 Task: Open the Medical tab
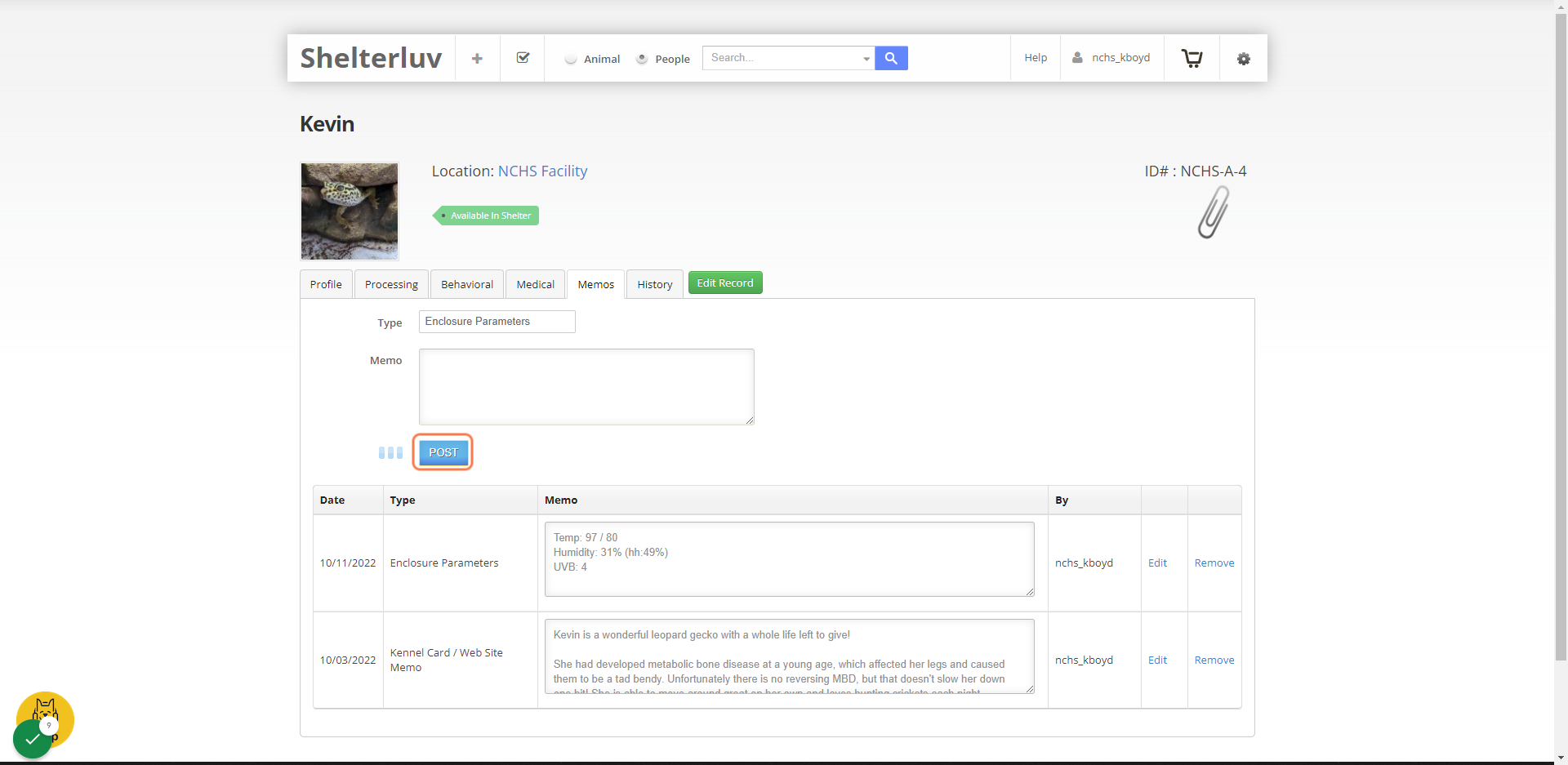[x=535, y=284]
